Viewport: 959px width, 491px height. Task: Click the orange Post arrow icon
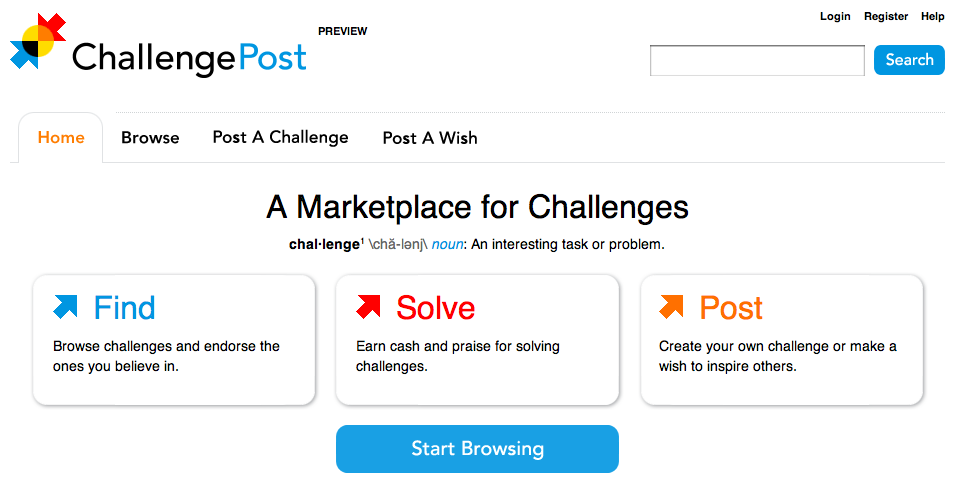[x=671, y=307]
